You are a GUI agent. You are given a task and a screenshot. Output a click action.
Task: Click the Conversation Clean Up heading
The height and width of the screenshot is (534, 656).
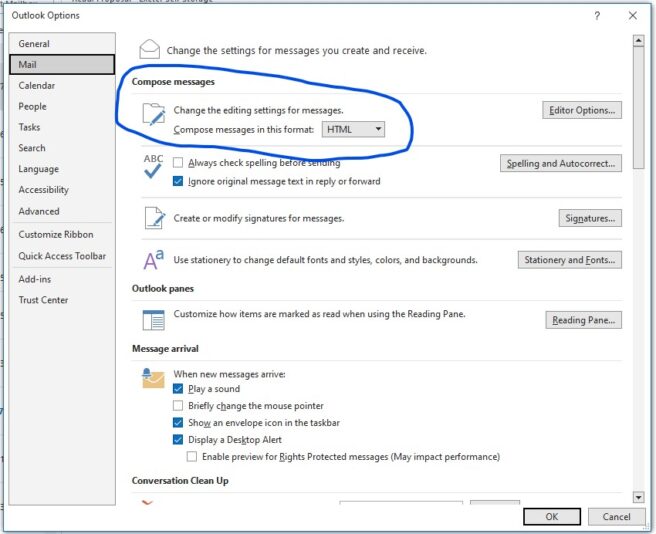tap(180, 480)
